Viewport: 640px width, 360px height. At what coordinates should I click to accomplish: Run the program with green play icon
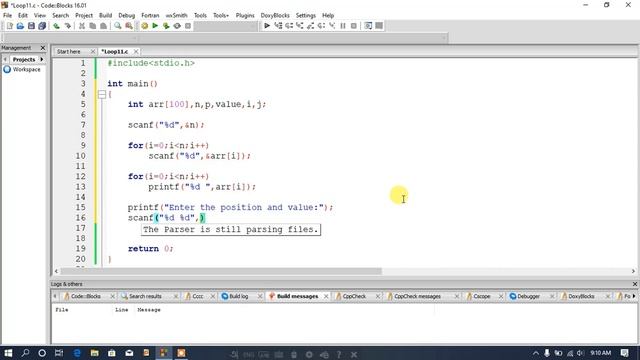click(155, 26)
